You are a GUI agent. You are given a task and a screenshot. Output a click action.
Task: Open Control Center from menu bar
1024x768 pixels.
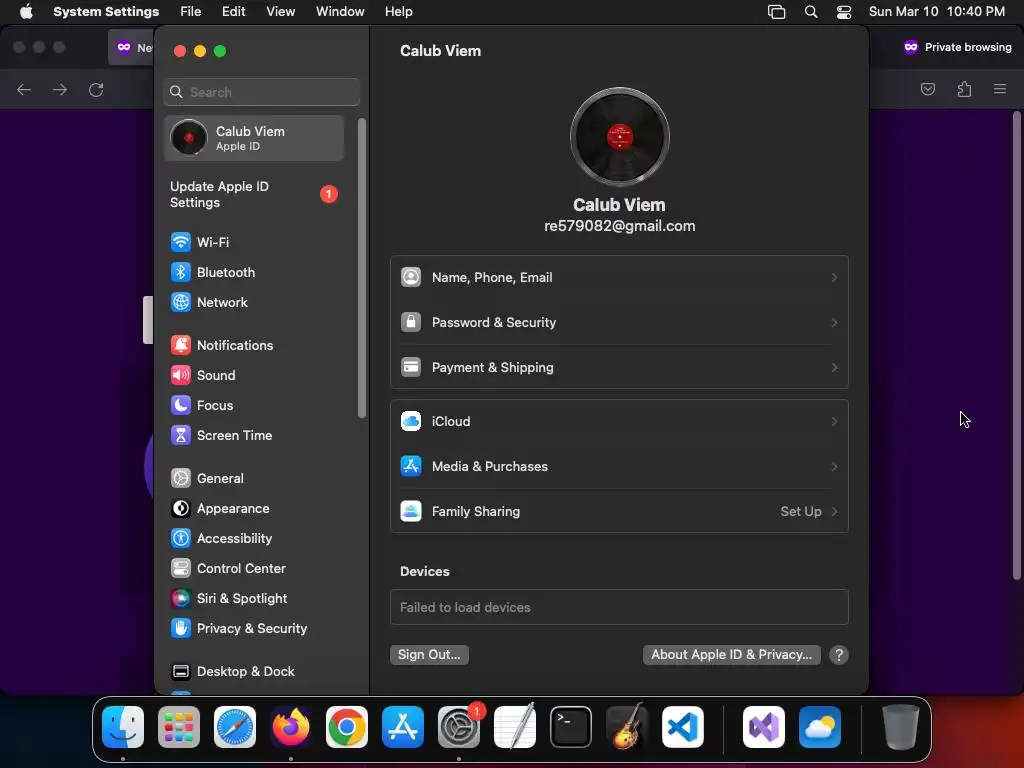[x=844, y=12]
